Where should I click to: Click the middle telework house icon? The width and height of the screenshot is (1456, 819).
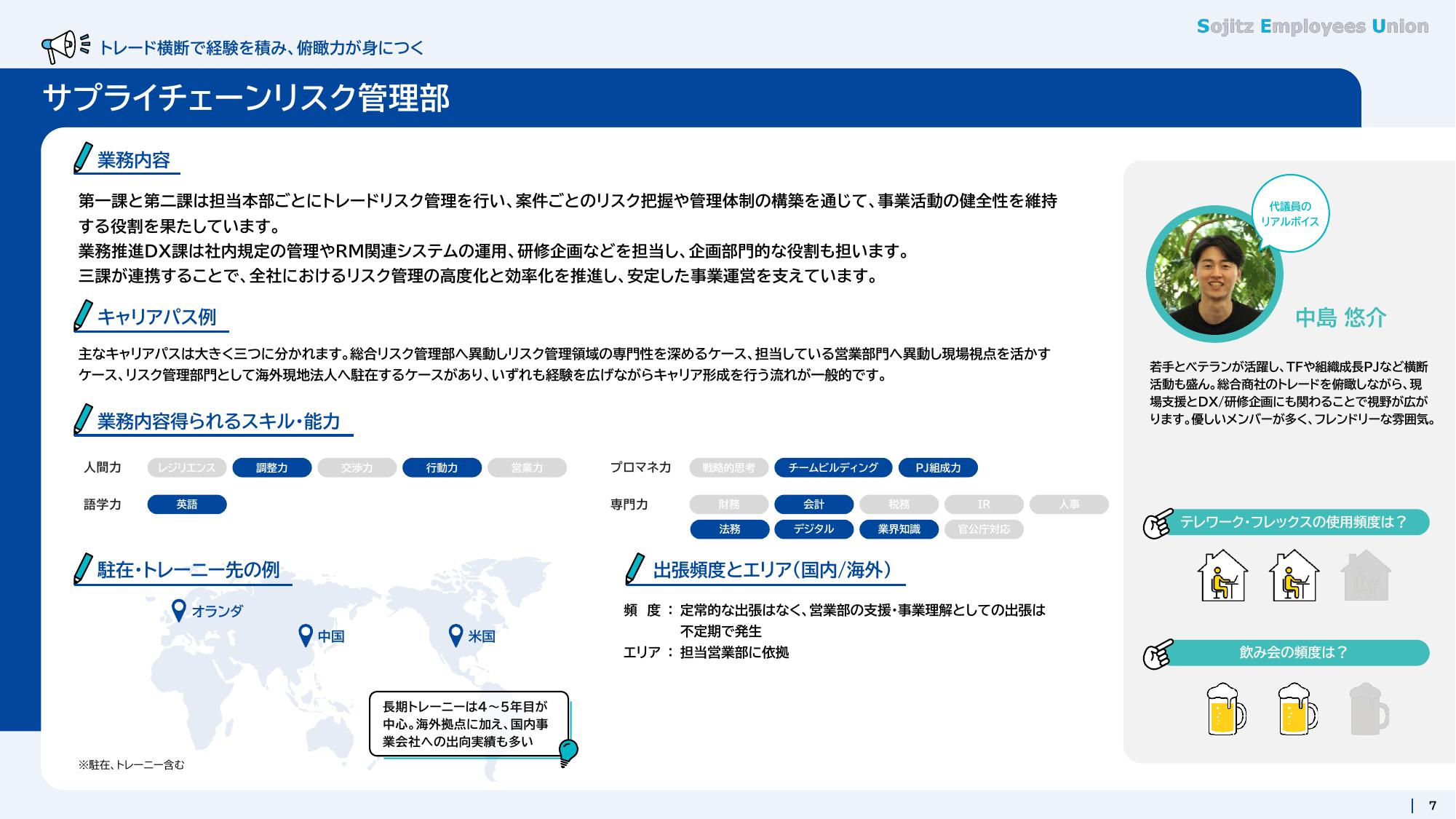point(1294,575)
